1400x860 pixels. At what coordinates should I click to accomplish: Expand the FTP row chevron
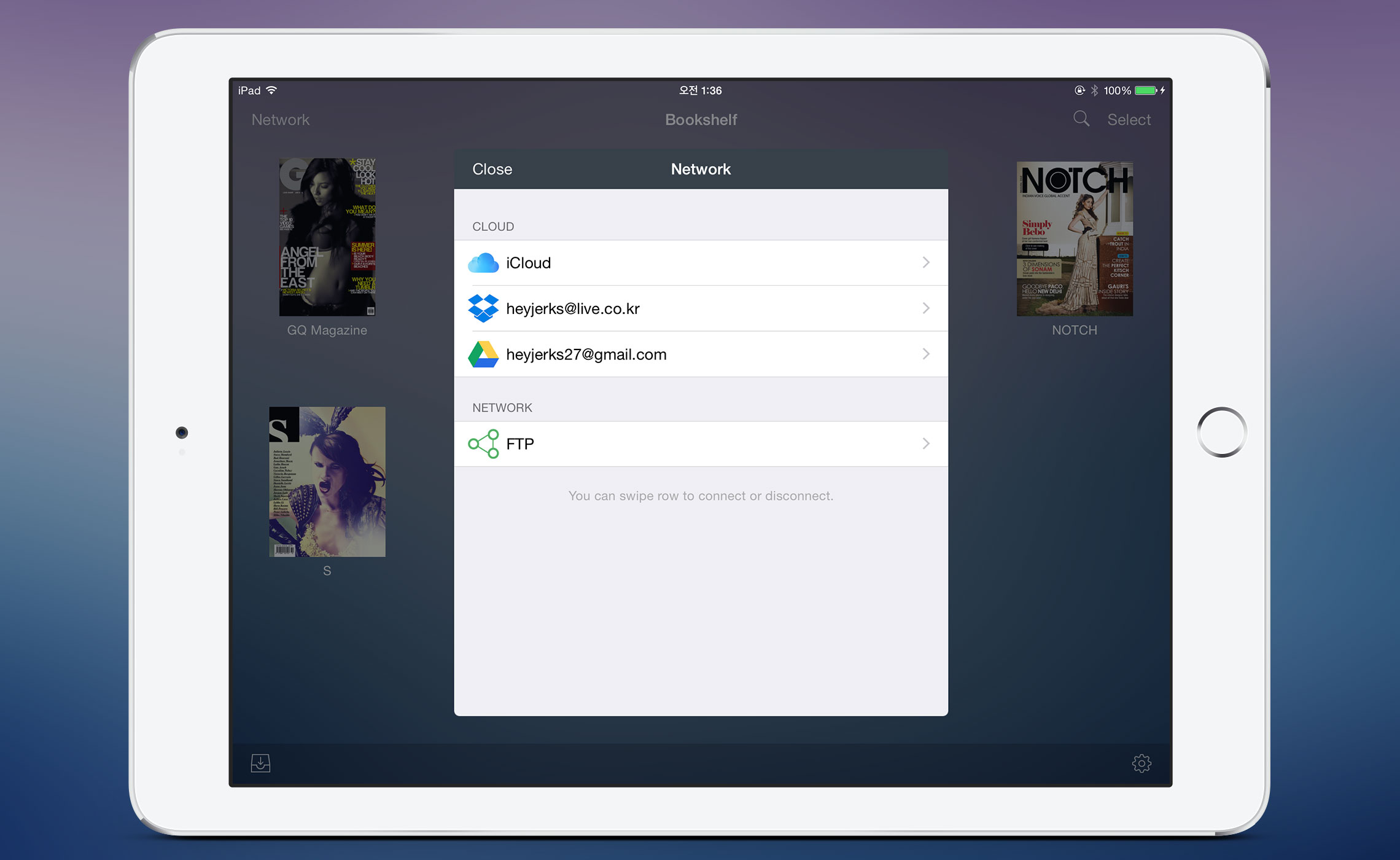coord(926,444)
